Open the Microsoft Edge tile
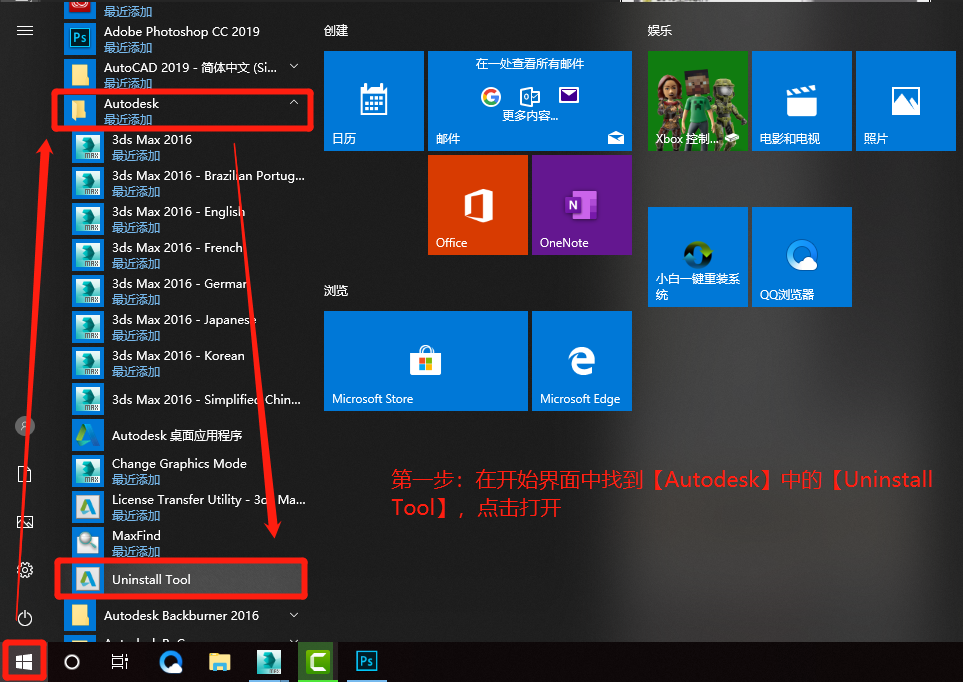The image size is (963, 682). tap(582, 361)
